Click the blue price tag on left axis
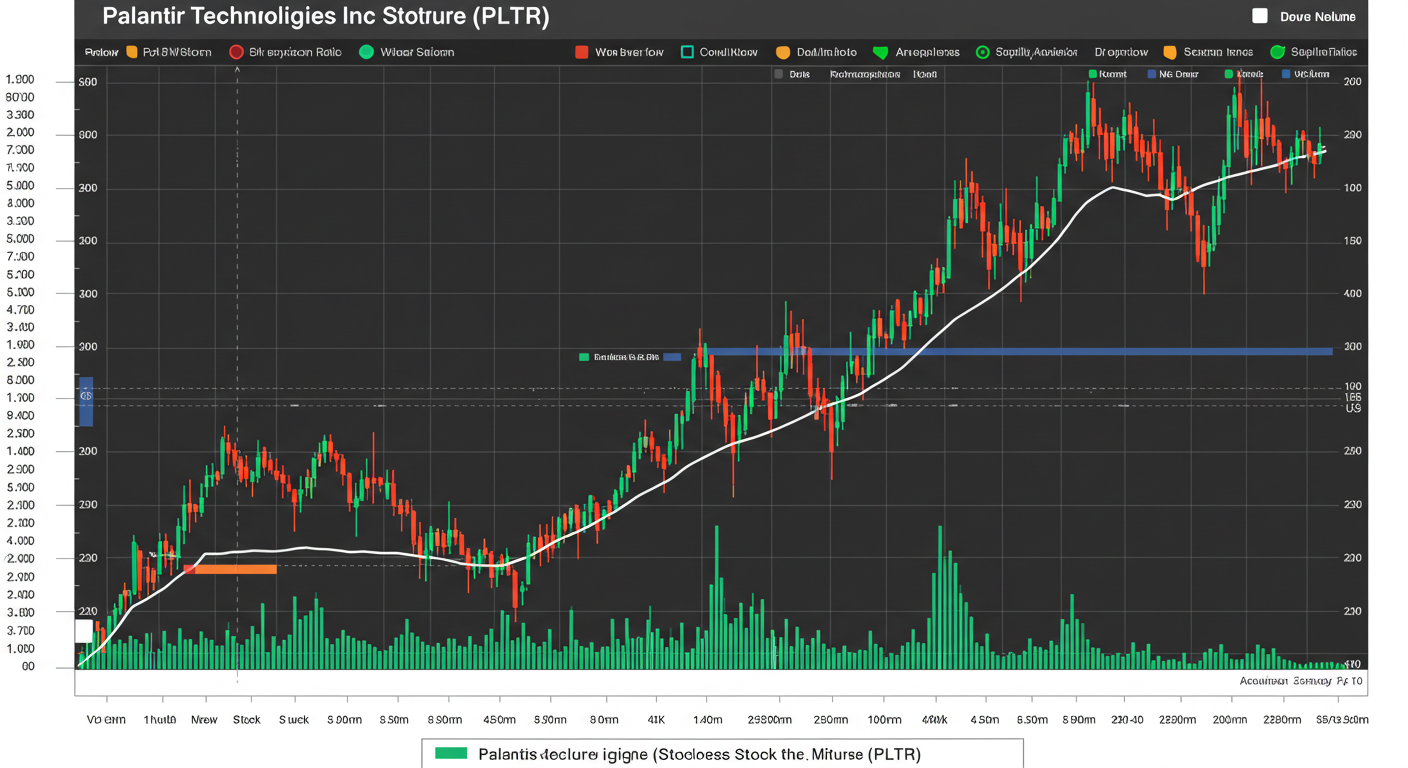1408x768 pixels. [86, 402]
